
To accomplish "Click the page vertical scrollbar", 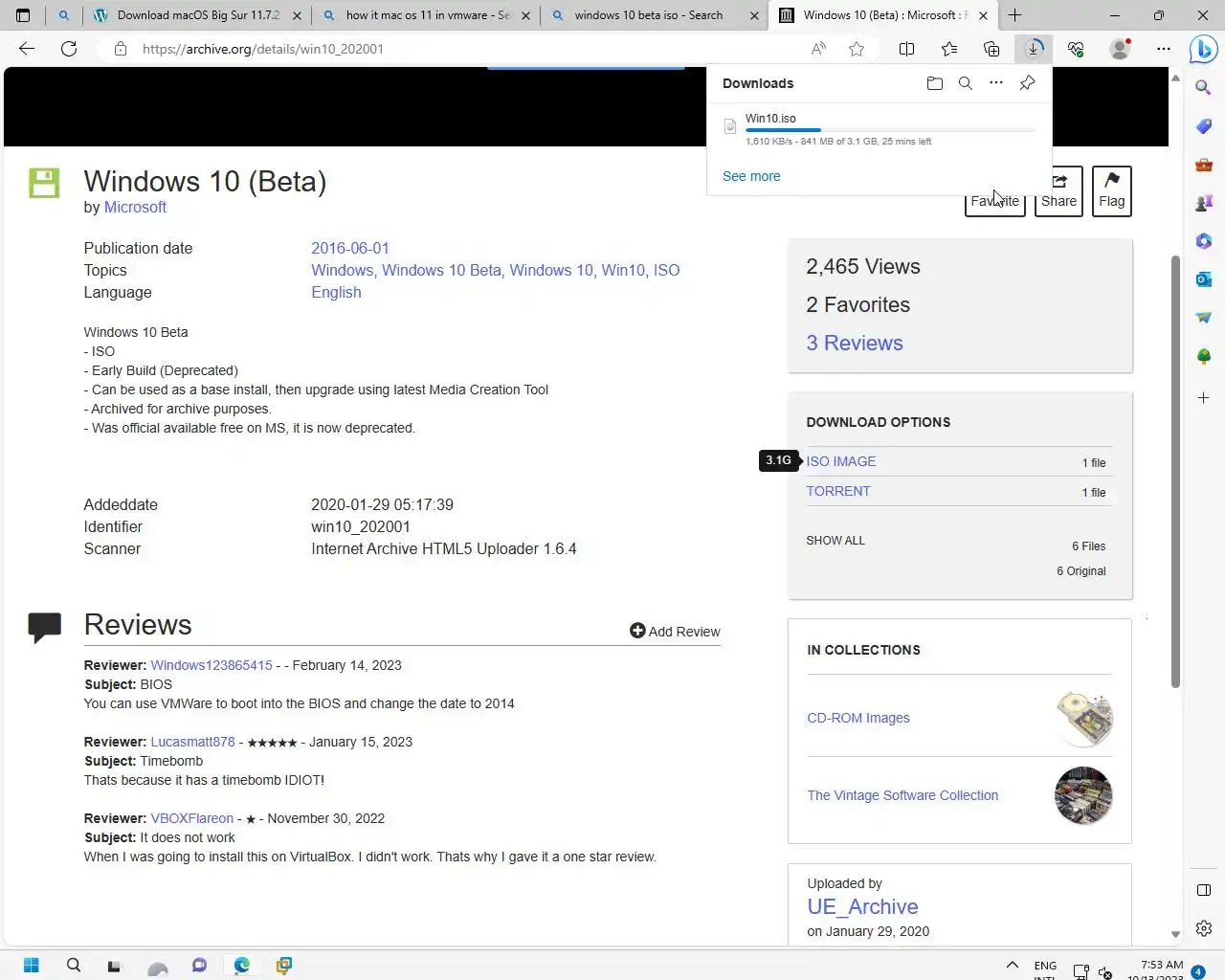I will (x=1175, y=471).
